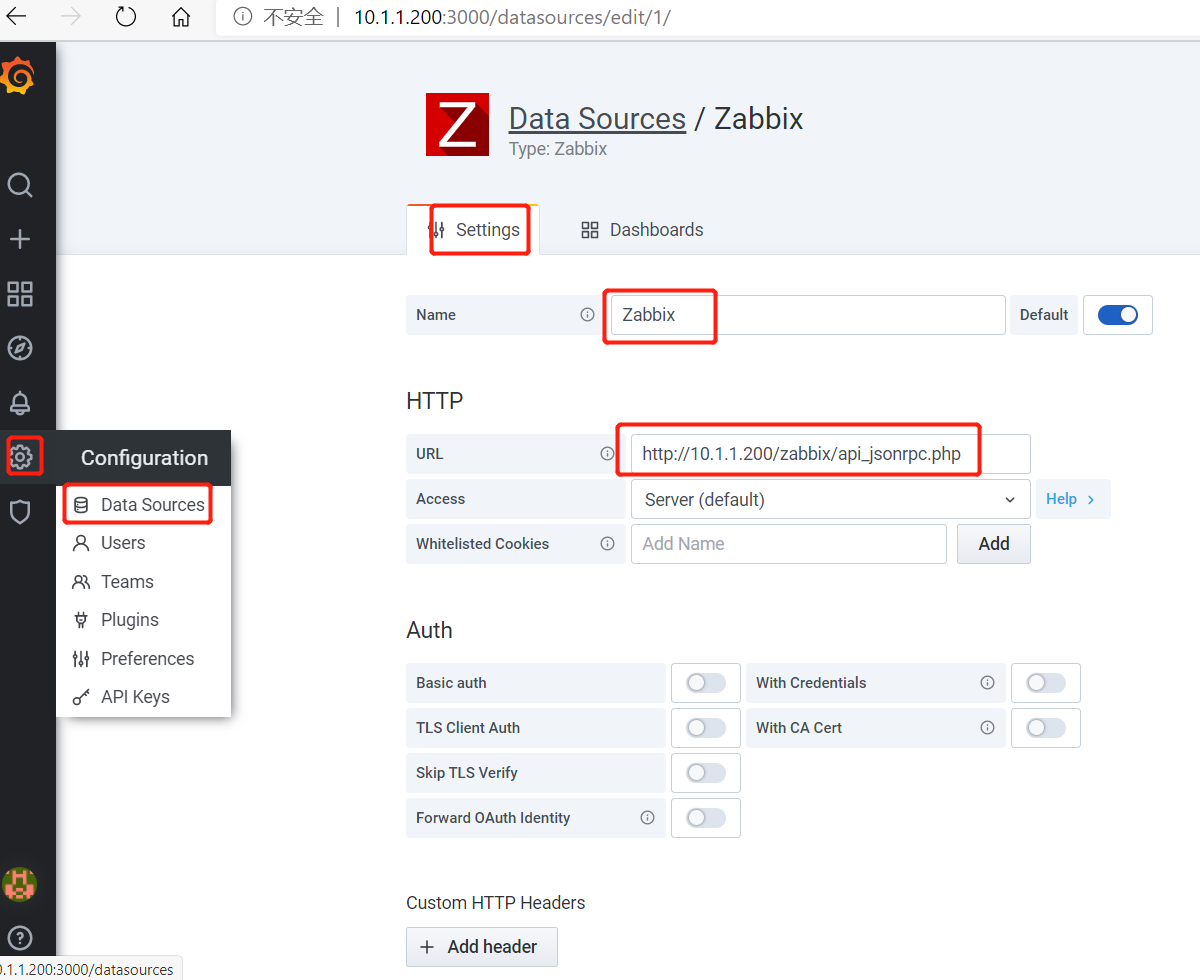The width and height of the screenshot is (1200, 980).
Task: Click the Type: Zabbix subtitle text
Action: (558, 149)
